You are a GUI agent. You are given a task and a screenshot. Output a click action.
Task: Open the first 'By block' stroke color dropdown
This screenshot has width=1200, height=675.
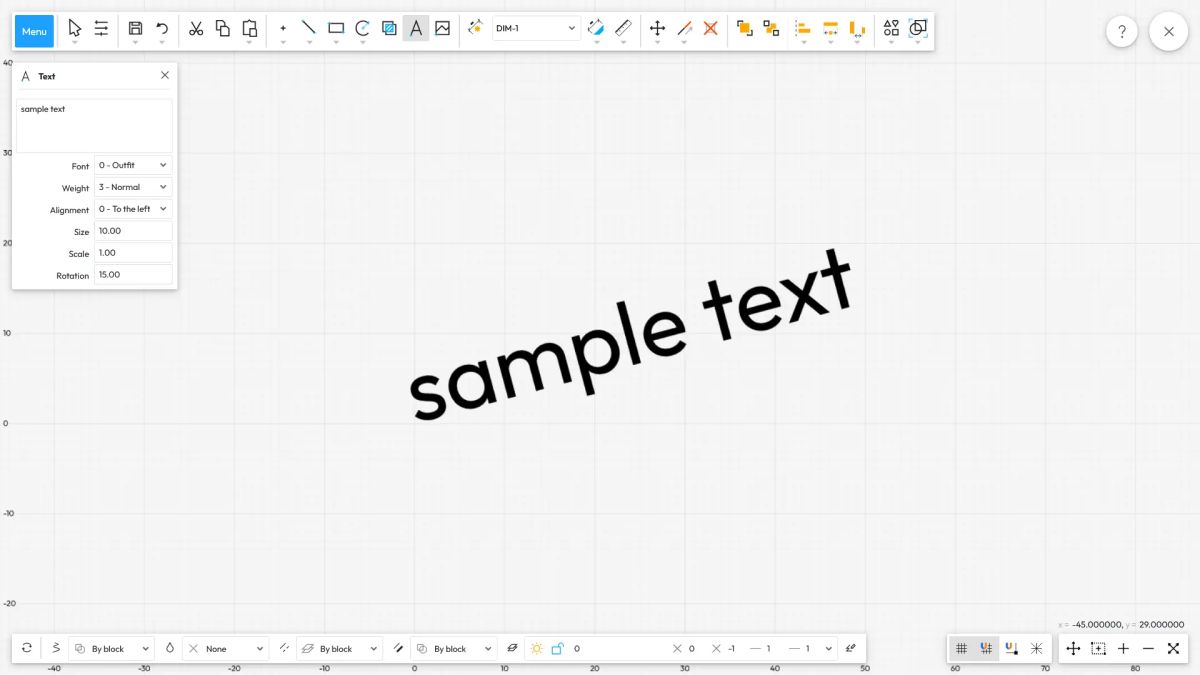pyautogui.click(x=112, y=648)
